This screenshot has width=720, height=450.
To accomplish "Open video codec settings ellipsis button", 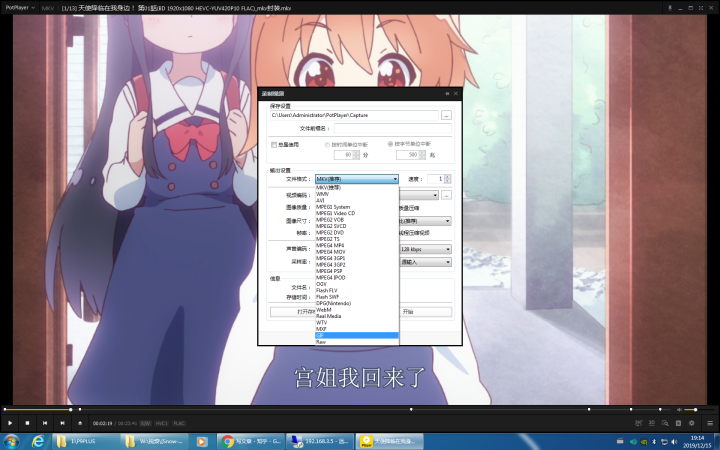I will [446, 196].
